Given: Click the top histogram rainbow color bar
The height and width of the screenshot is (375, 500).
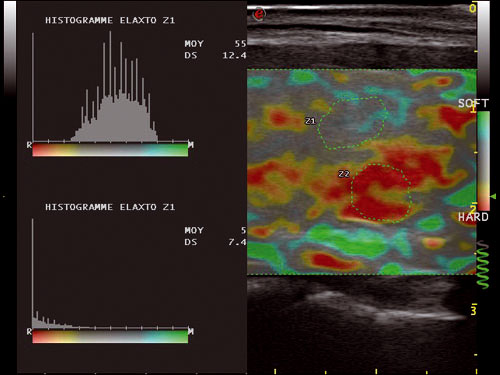Looking at the screenshot, I should coord(110,150).
